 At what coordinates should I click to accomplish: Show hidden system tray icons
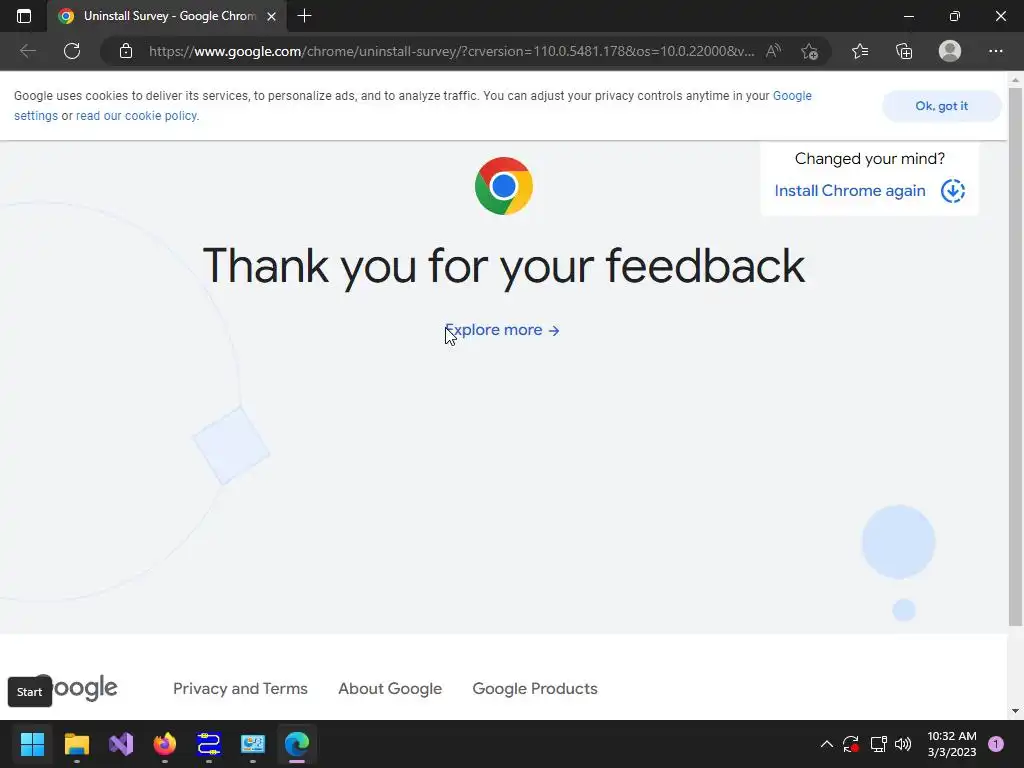click(x=826, y=744)
